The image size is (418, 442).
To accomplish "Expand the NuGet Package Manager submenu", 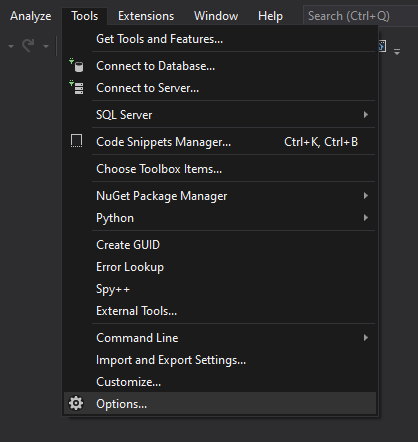I will point(220,196).
